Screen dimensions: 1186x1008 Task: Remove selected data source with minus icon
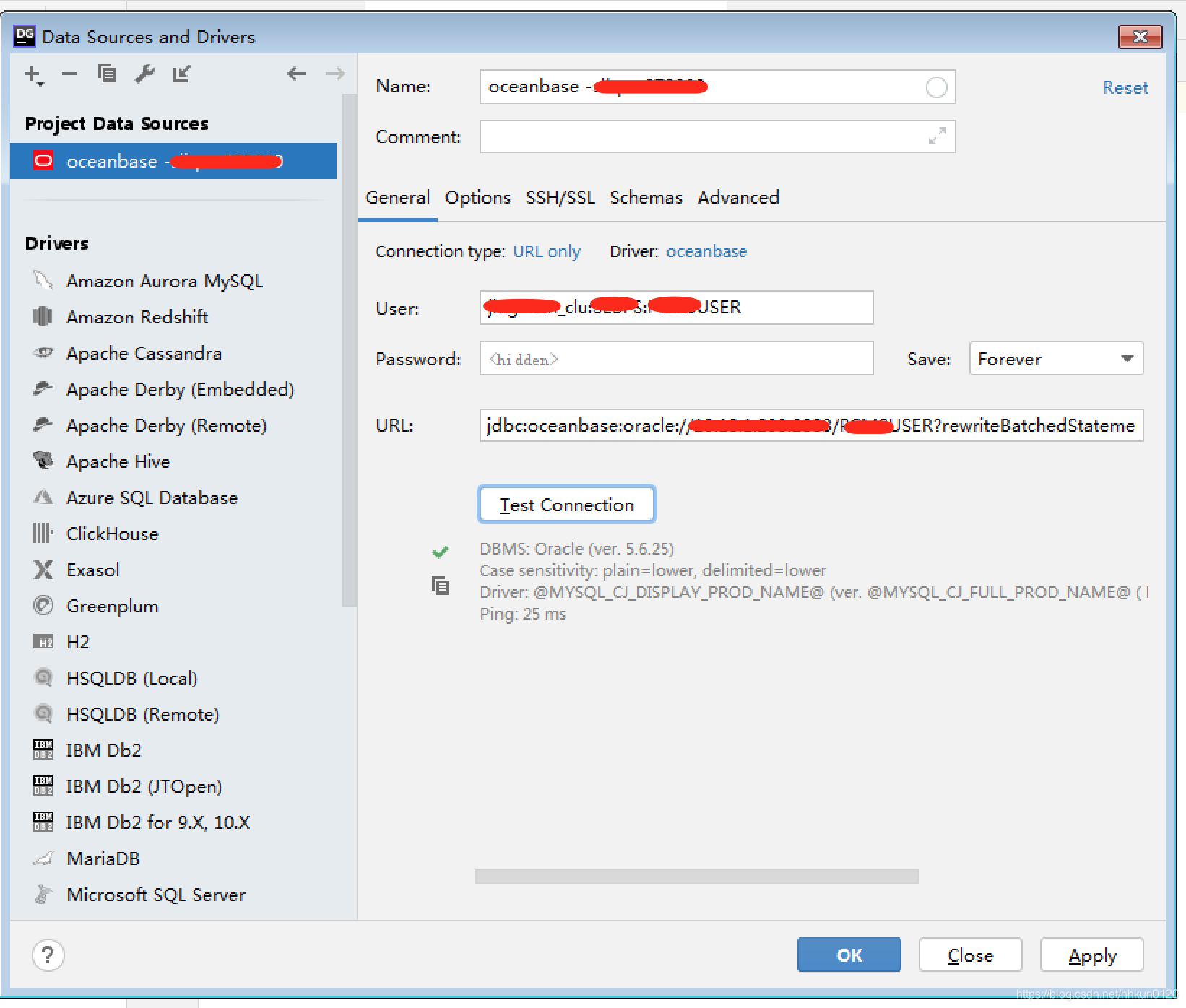[x=69, y=74]
